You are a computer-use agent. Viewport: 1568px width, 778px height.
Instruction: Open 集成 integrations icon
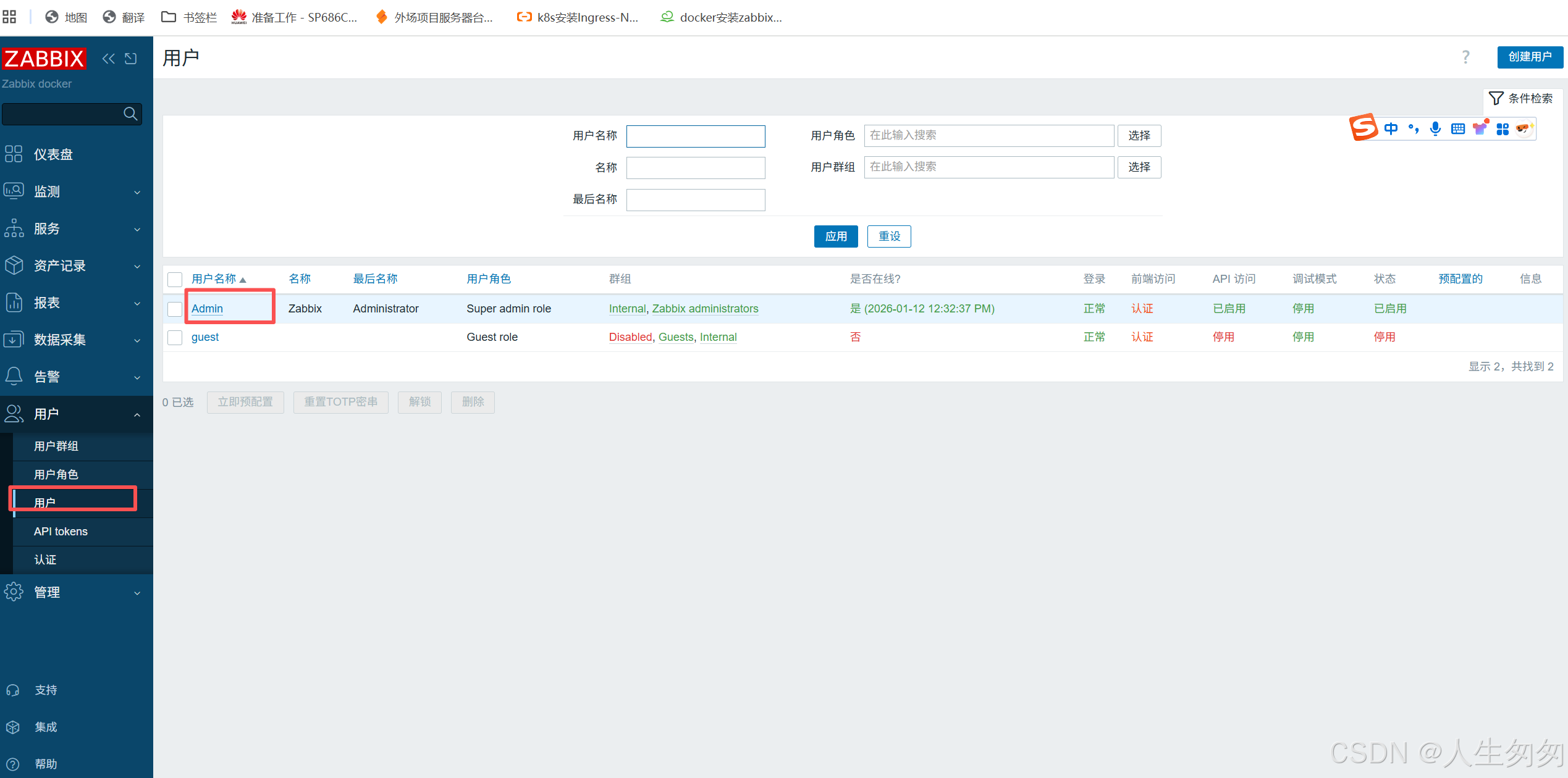coord(13,727)
